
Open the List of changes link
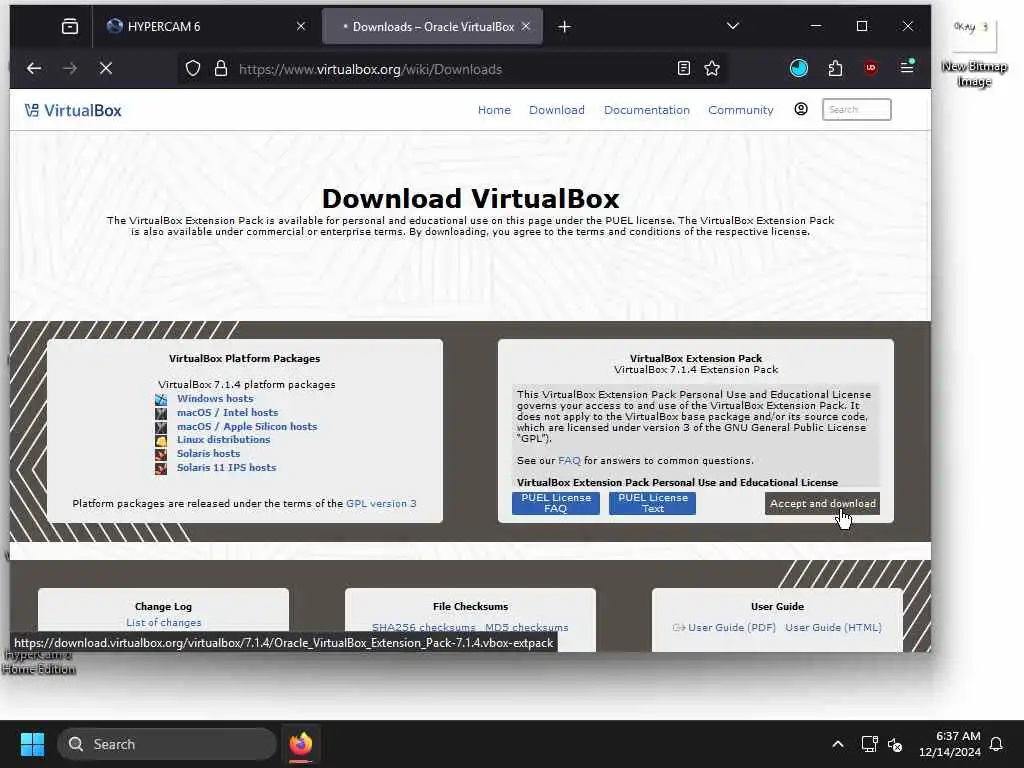(163, 622)
